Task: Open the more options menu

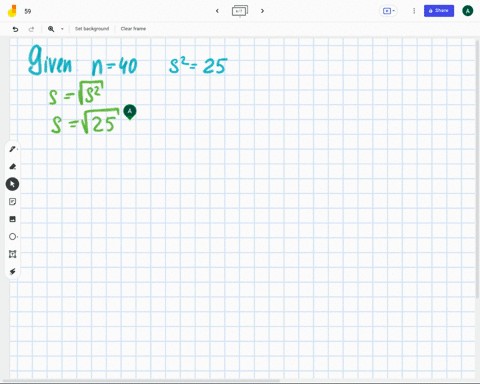Action: [x=414, y=11]
